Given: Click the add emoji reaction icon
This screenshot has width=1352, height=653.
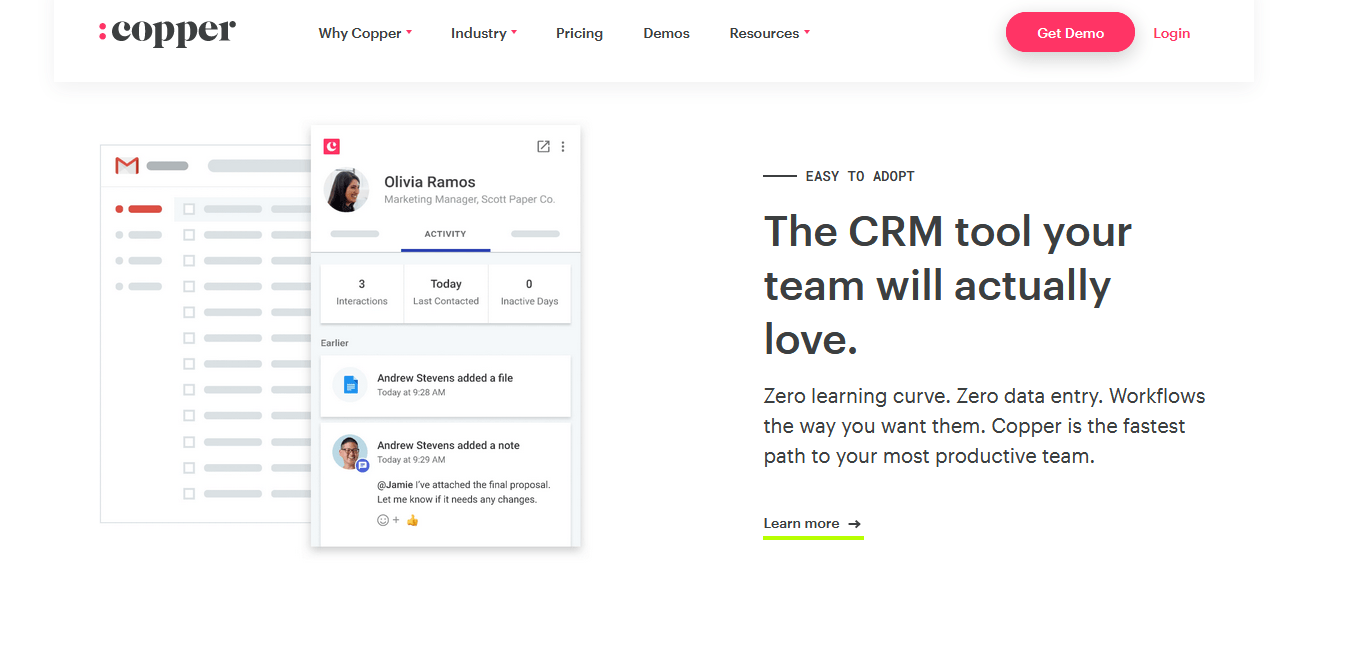Looking at the screenshot, I should tap(387, 520).
